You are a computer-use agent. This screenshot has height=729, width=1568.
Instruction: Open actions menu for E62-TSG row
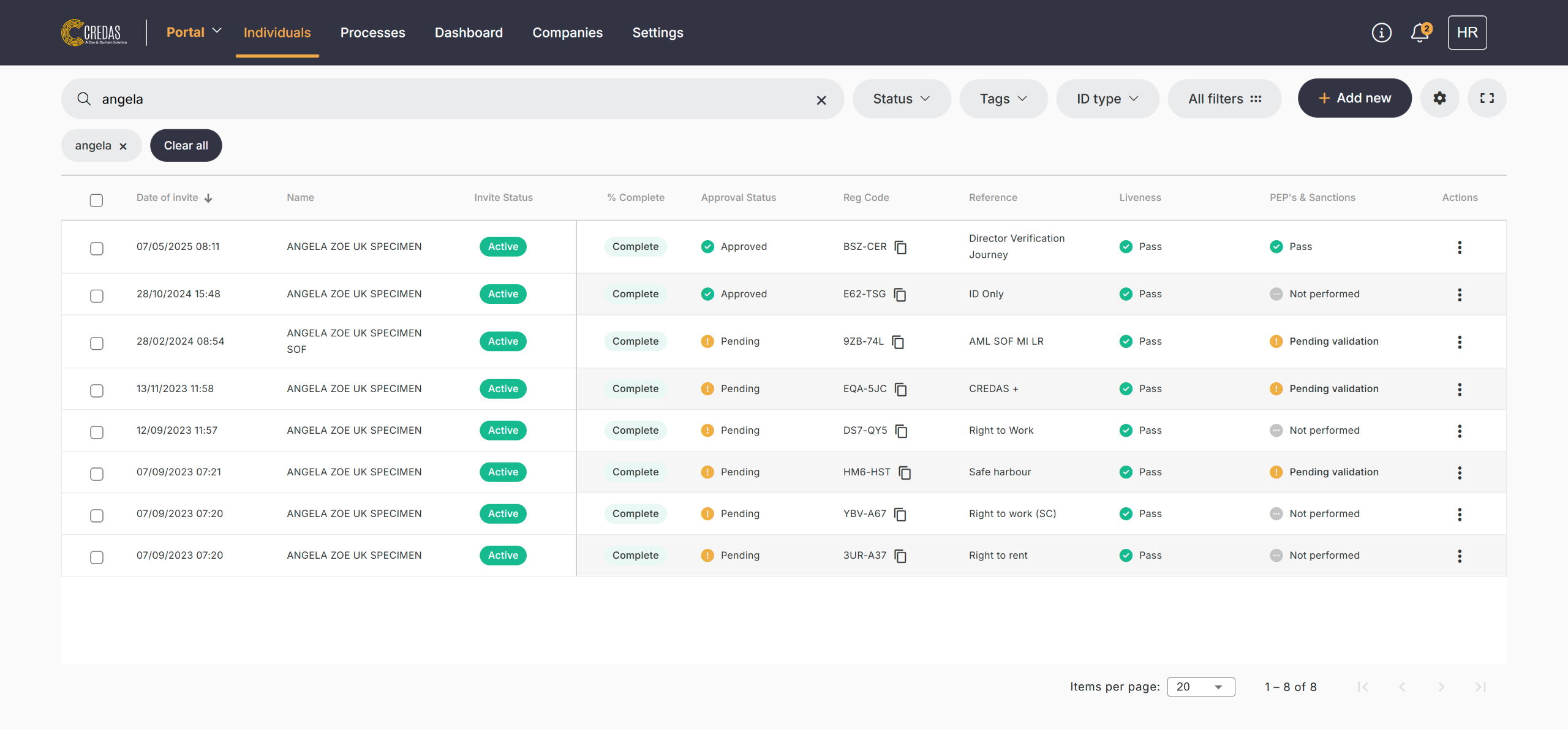[1459, 295]
